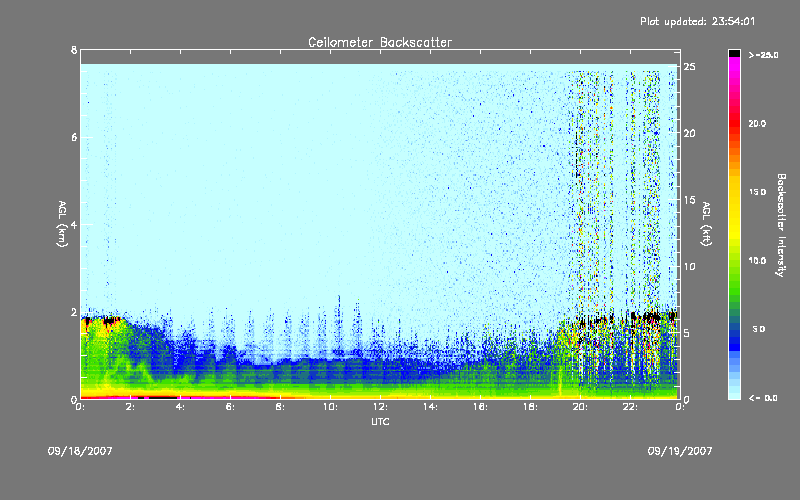Click the "AGL (km)" axis label
Image resolution: width=800 pixels, height=500 pixels.
point(62,224)
